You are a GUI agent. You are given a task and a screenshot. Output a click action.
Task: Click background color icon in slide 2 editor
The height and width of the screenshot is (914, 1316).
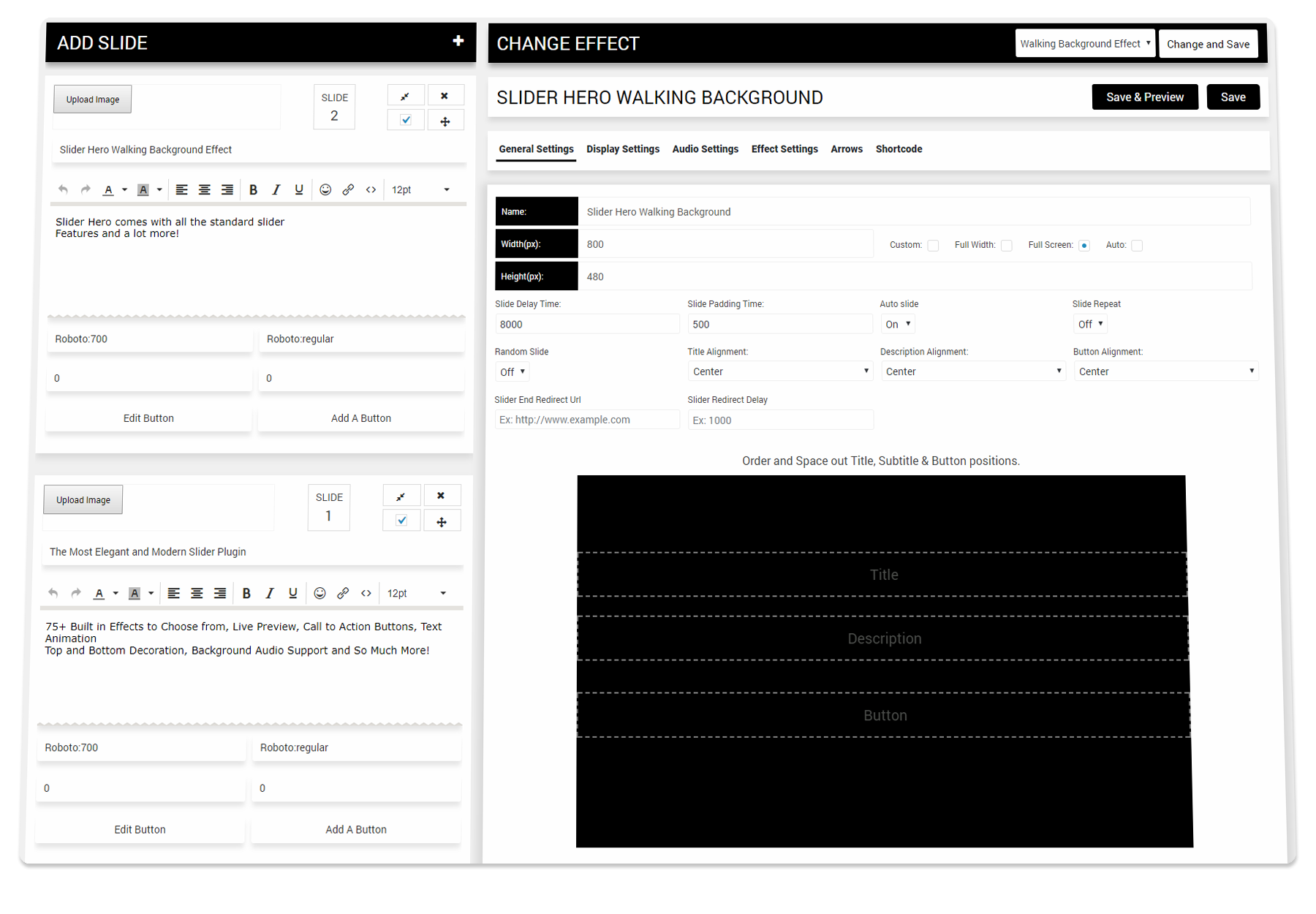coord(143,190)
